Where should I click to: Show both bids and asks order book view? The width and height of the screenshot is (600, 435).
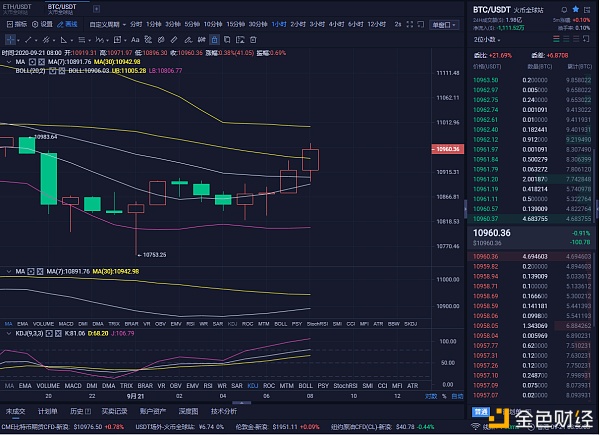[x=556, y=39]
